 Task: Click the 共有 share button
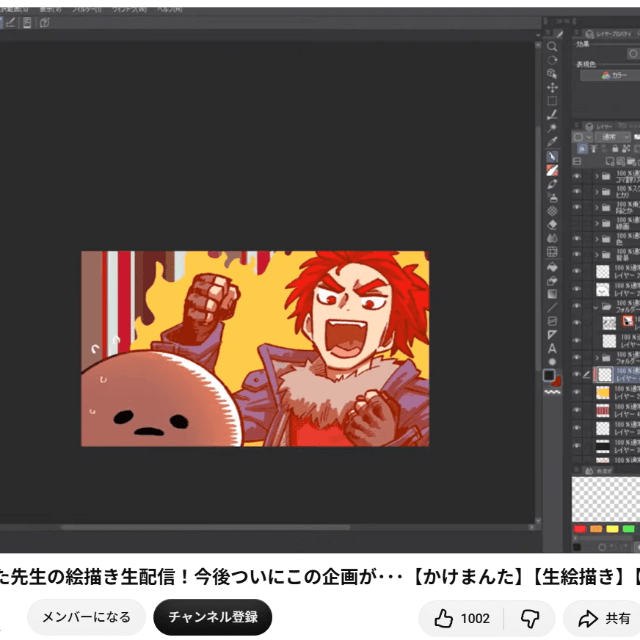(x=604, y=618)
